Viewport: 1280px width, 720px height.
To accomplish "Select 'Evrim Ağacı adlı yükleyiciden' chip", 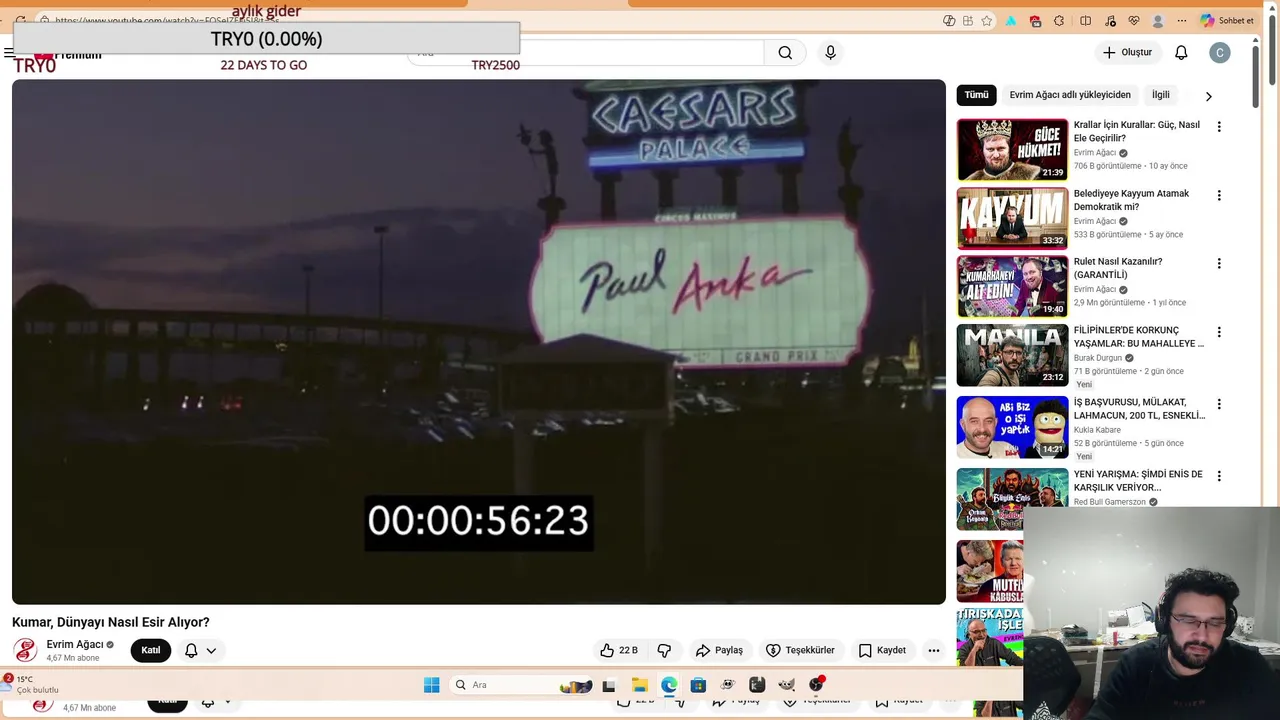I will click(1070, 95).
